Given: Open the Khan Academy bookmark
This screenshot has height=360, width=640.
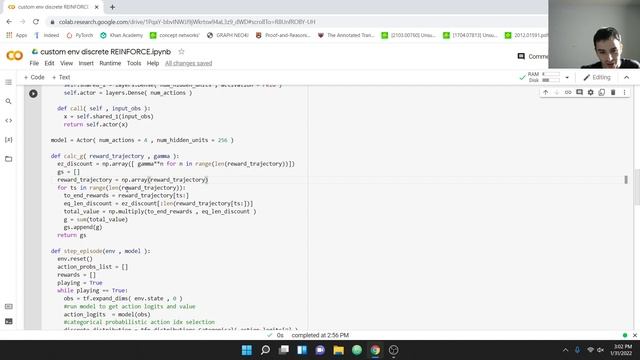Looking at the screenshot, I should click(x=122, y=36).
